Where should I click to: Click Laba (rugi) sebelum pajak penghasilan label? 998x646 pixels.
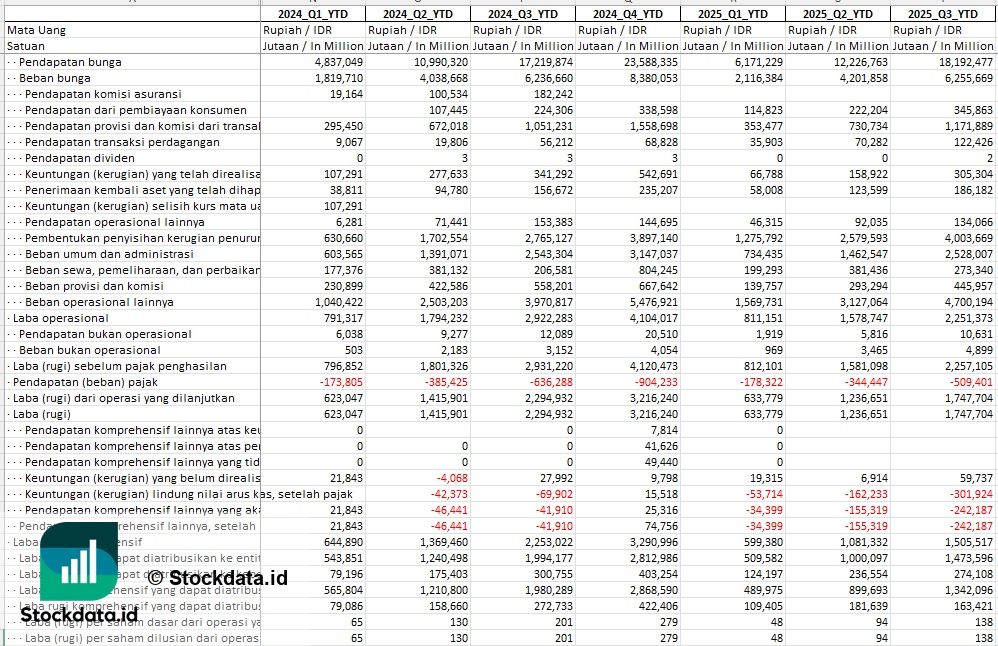120,366
